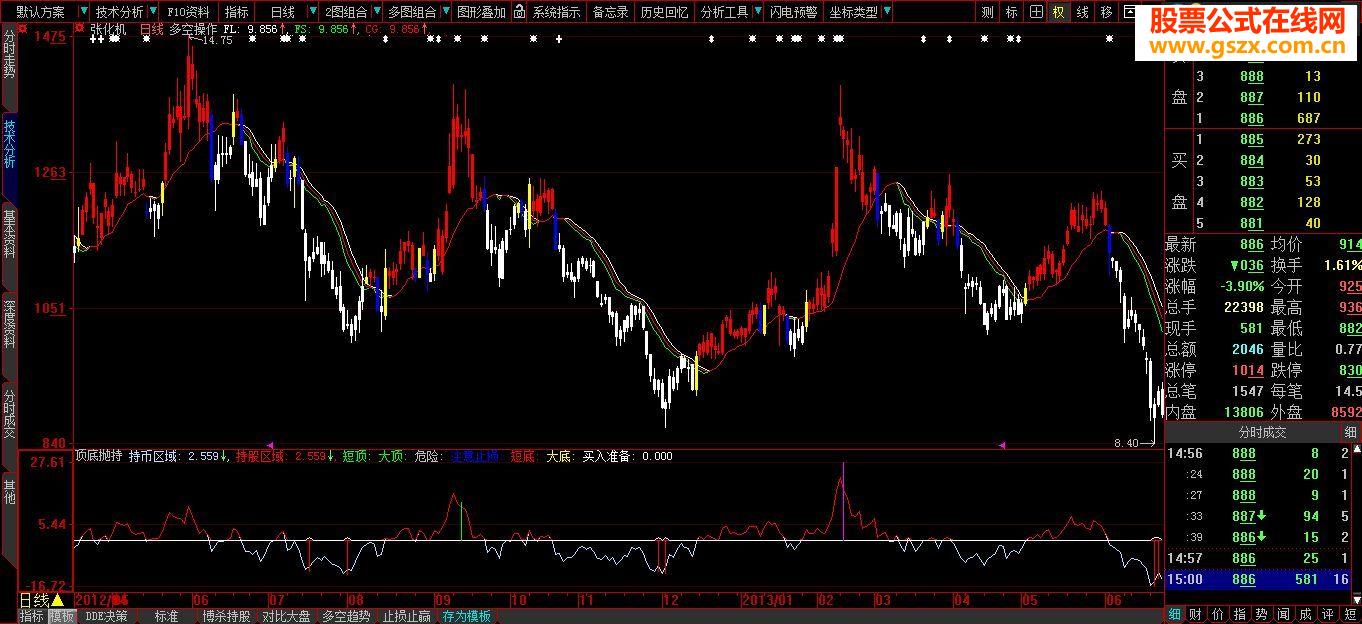Switch to the 模板 template mode
This screenshot has width=1362, height=624.
[x=62, y=616]
